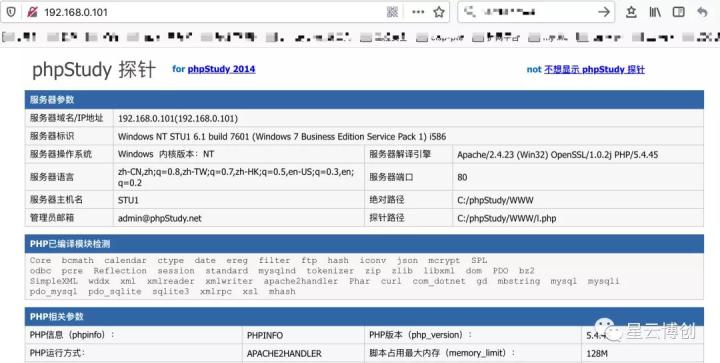
Task: Open the phpStudy 2014 link
Action: click(221, 69)
